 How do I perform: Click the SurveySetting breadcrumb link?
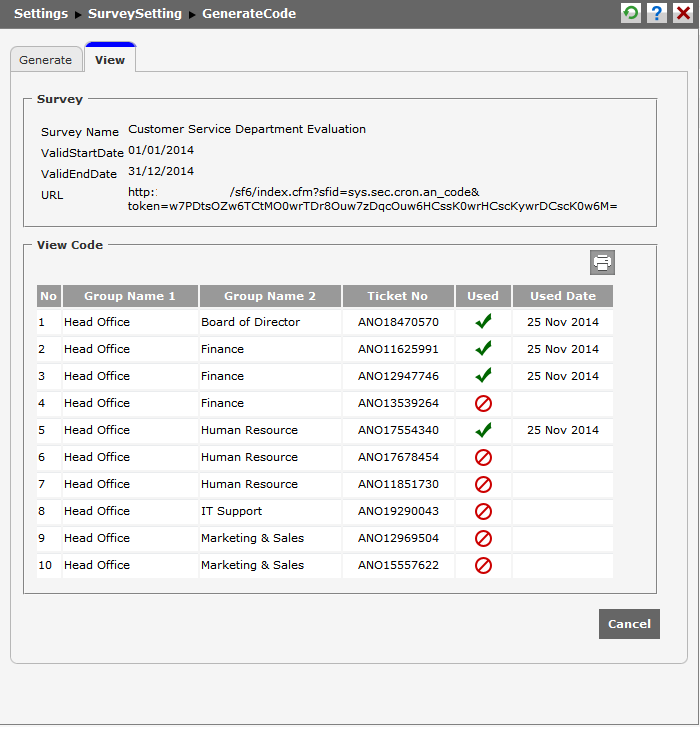(x=135, y=14)
